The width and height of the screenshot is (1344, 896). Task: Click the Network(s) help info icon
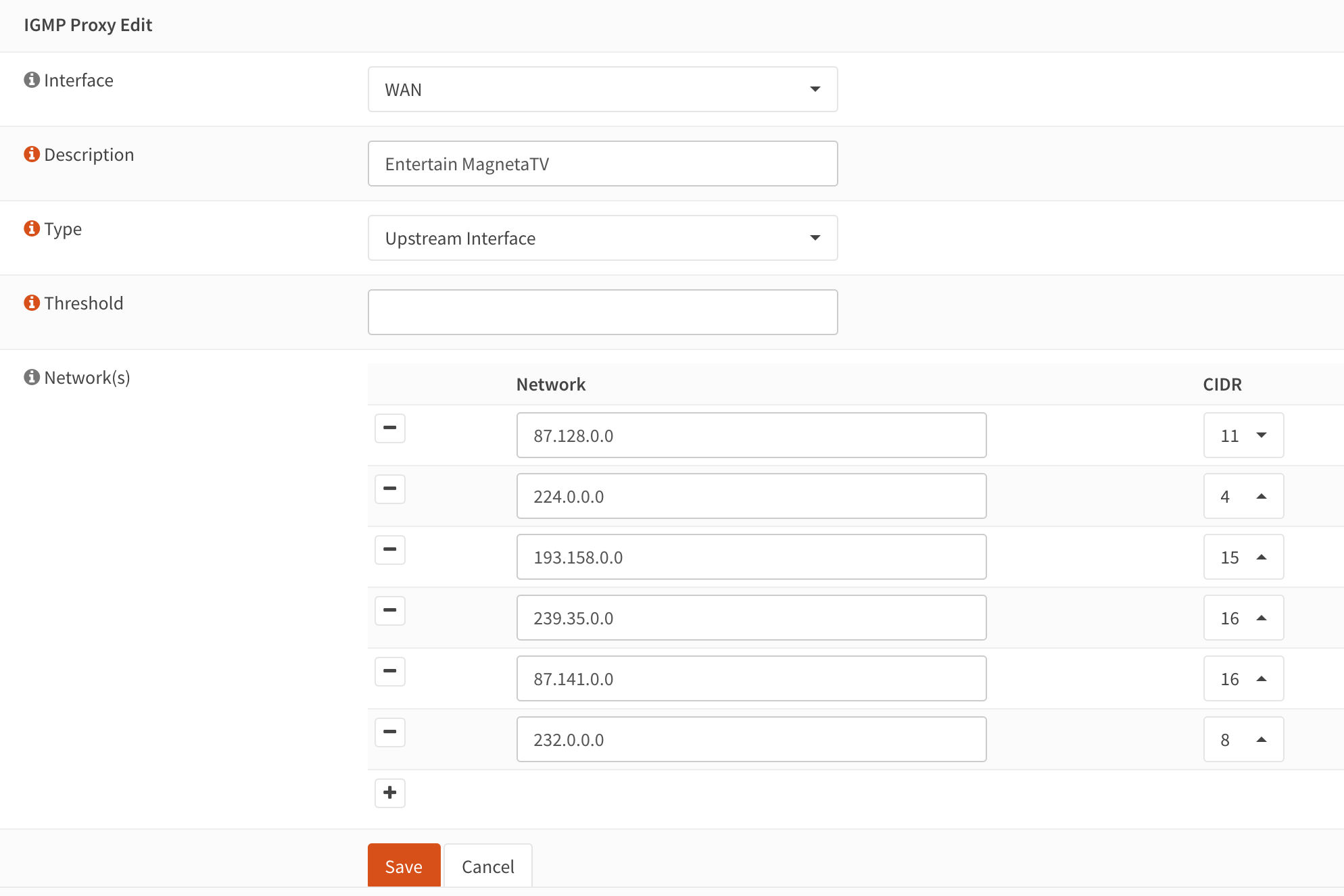(x=32, y=377)
